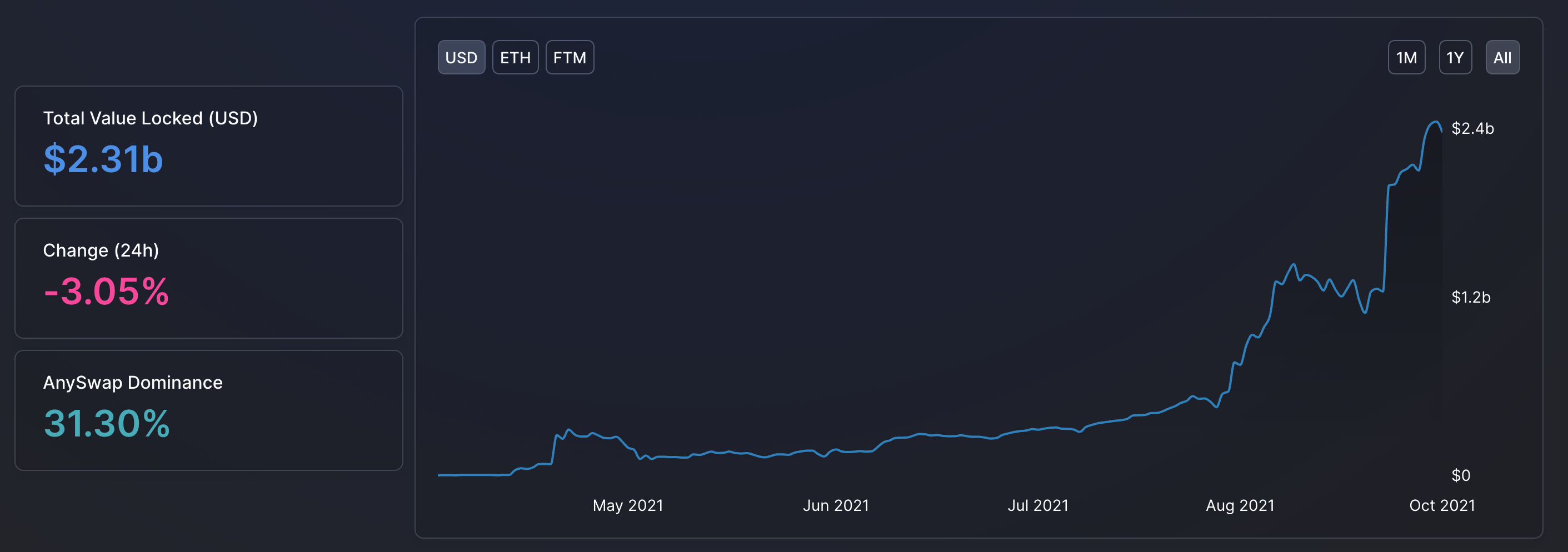
Task: Click the Jul 2021 axis label
Action: 1038,505
